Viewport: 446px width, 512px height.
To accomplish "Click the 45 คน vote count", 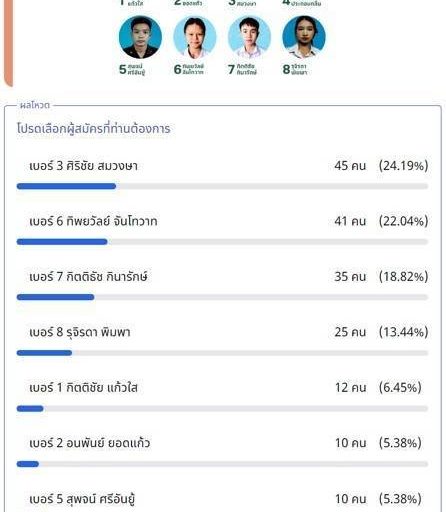I will click(350, 166).
